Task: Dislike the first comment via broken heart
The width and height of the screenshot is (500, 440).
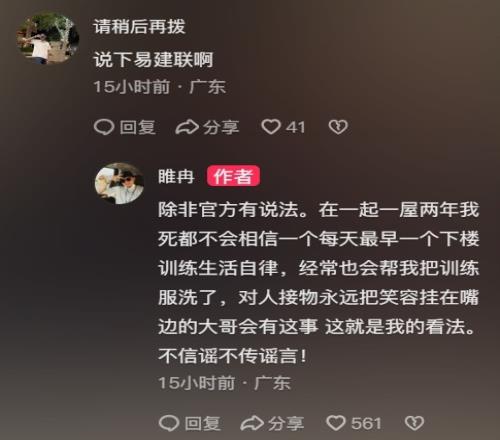Action: [338, 127]
